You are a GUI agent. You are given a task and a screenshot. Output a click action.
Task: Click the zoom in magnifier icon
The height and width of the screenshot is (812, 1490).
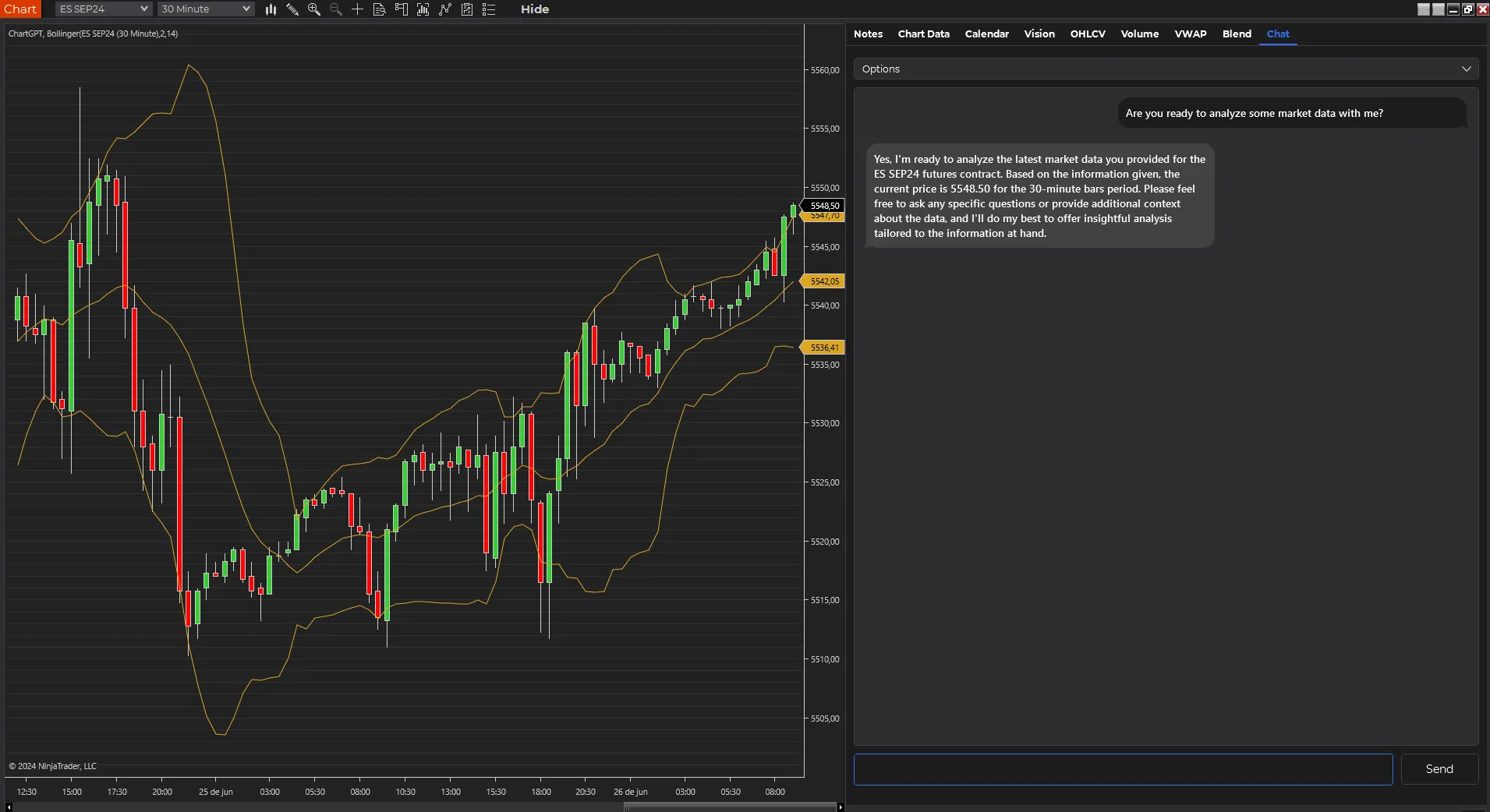point(314,9)
